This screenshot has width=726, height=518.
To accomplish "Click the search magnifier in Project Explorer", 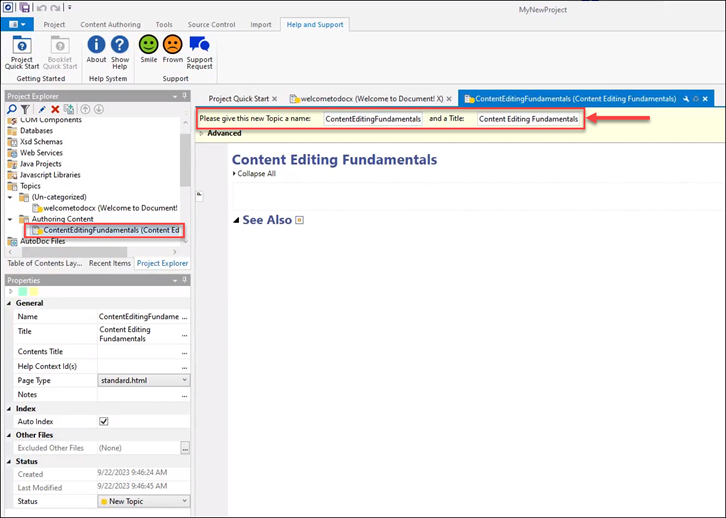I will (x=12, y=109).
